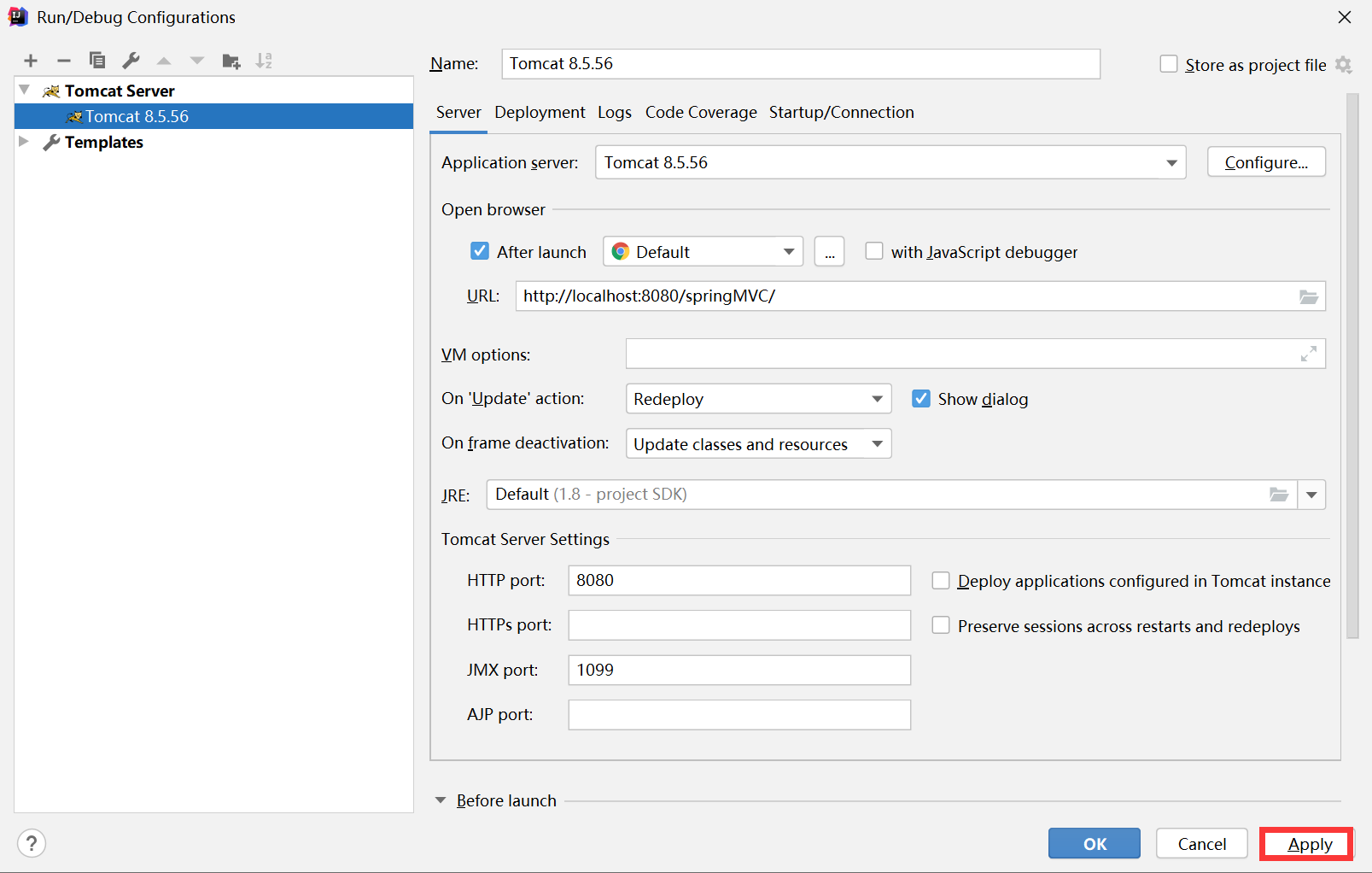Switch to the Startup/Connection tab
The image size is (1372, 873).
click(x=841, y=113)
